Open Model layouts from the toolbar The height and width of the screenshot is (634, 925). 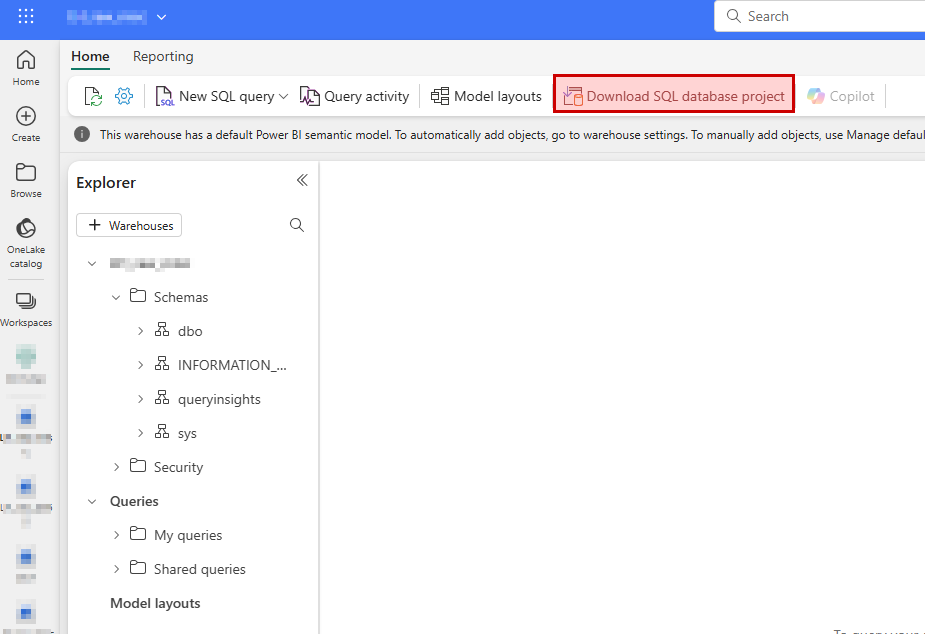(486, 96)
